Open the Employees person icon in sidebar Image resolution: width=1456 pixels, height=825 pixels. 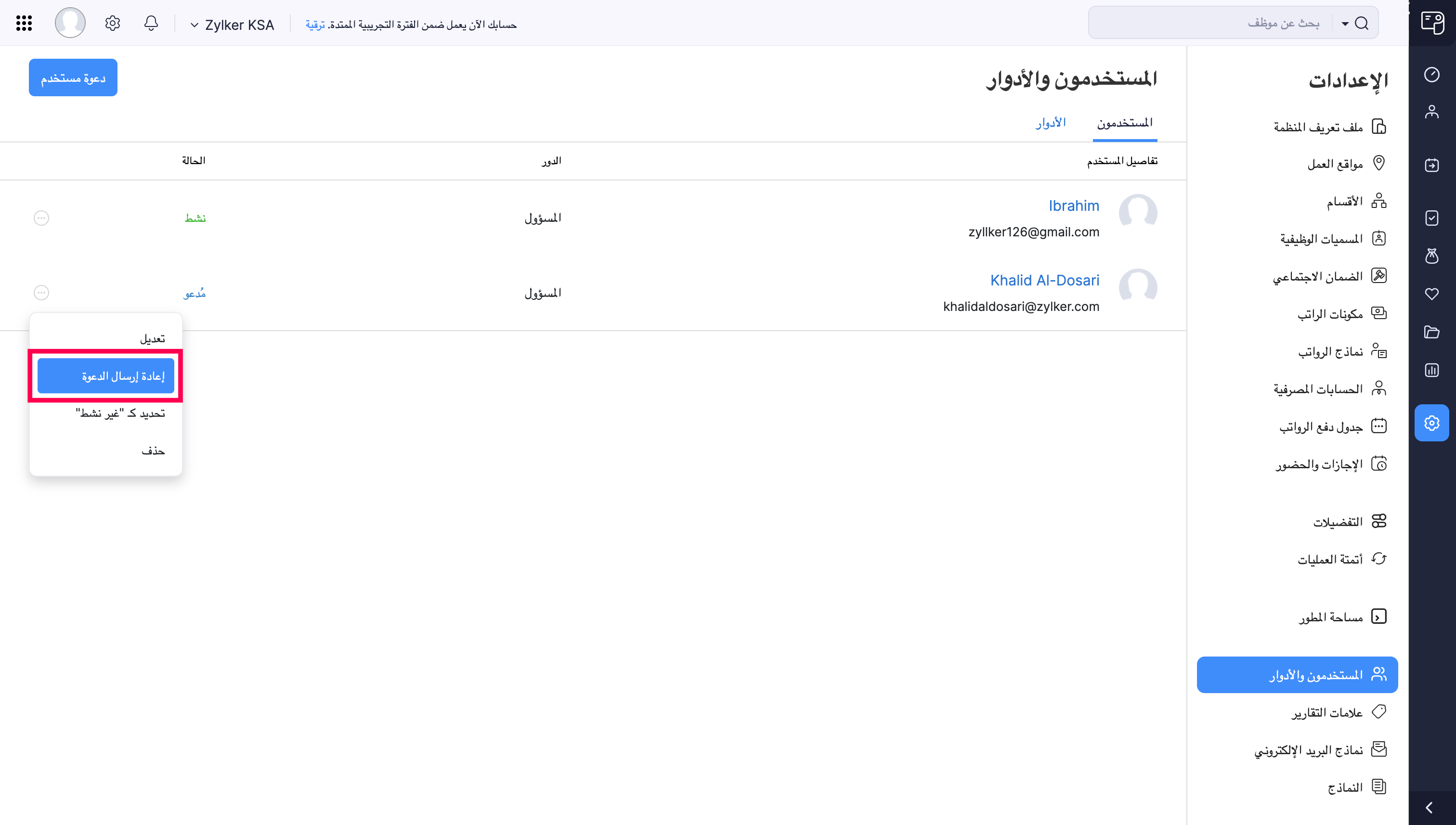[1432, 111]
